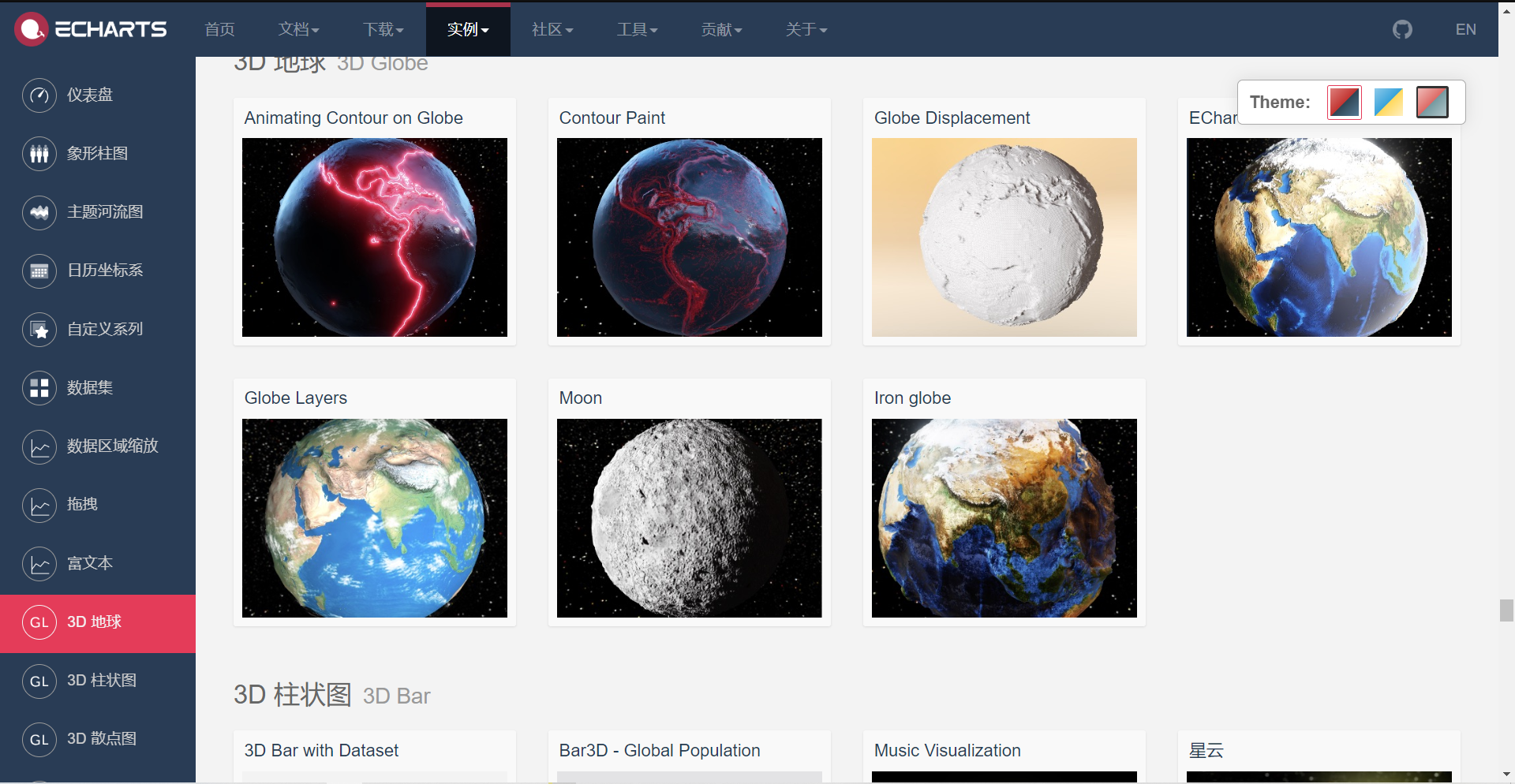Viewport: 1515px width, 784px height.
Task: Choose the red and dark blue theme swatch
Action: click(1345, 103)
